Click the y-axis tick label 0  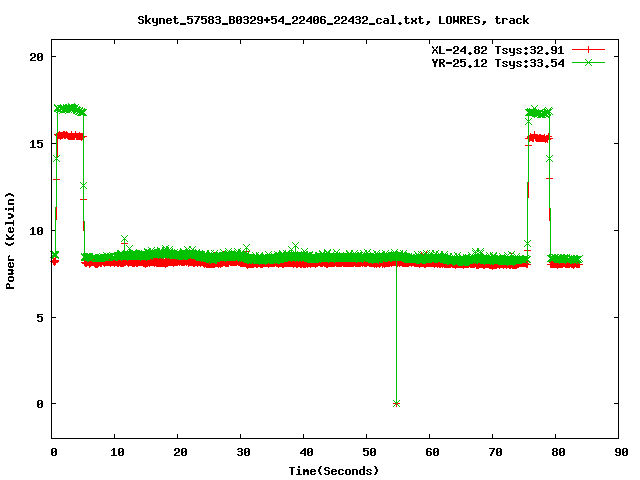(40, 404)
